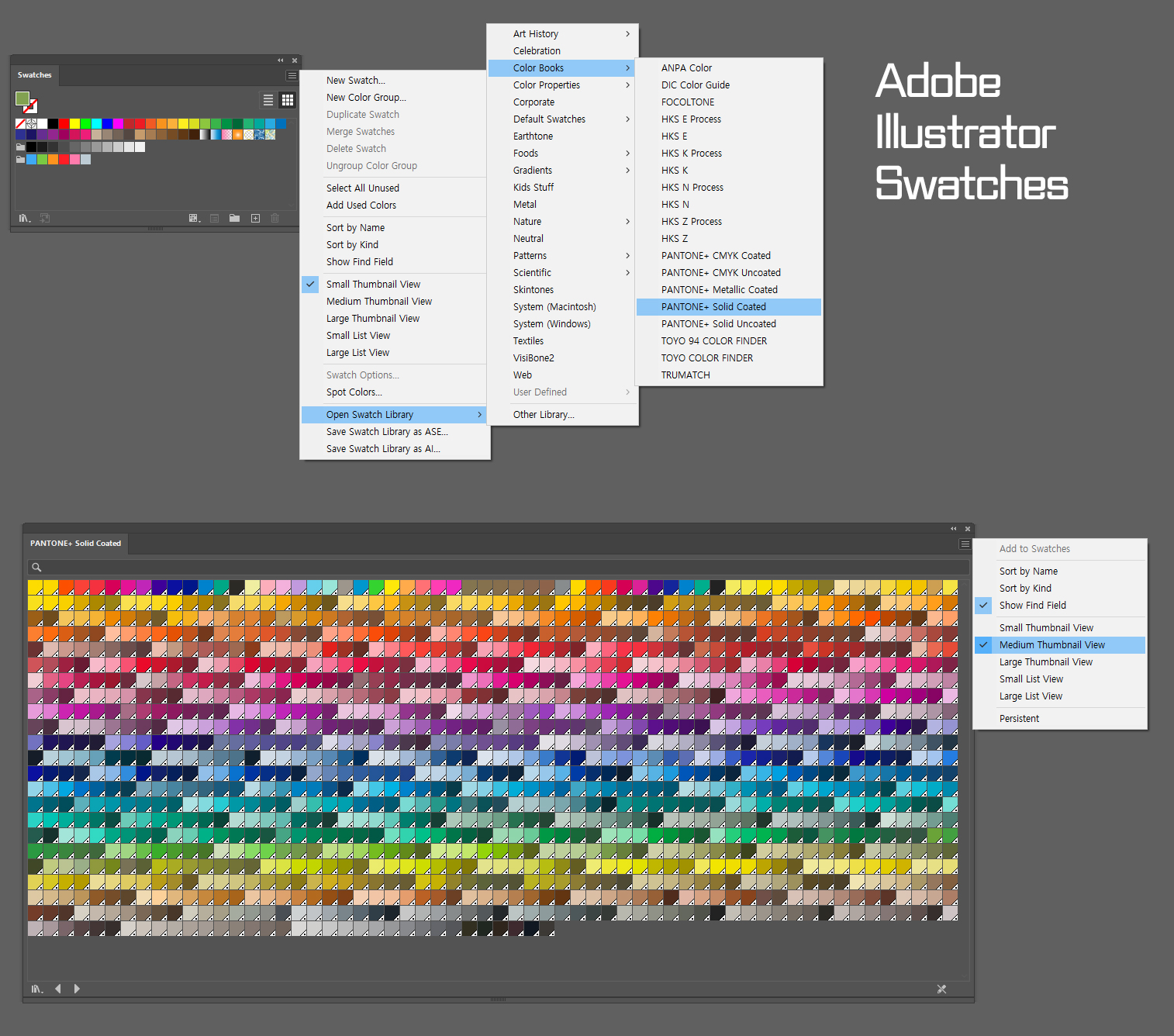
Task: Choose PANTONE+ Solid Coated color book
Action: [729, 307]
